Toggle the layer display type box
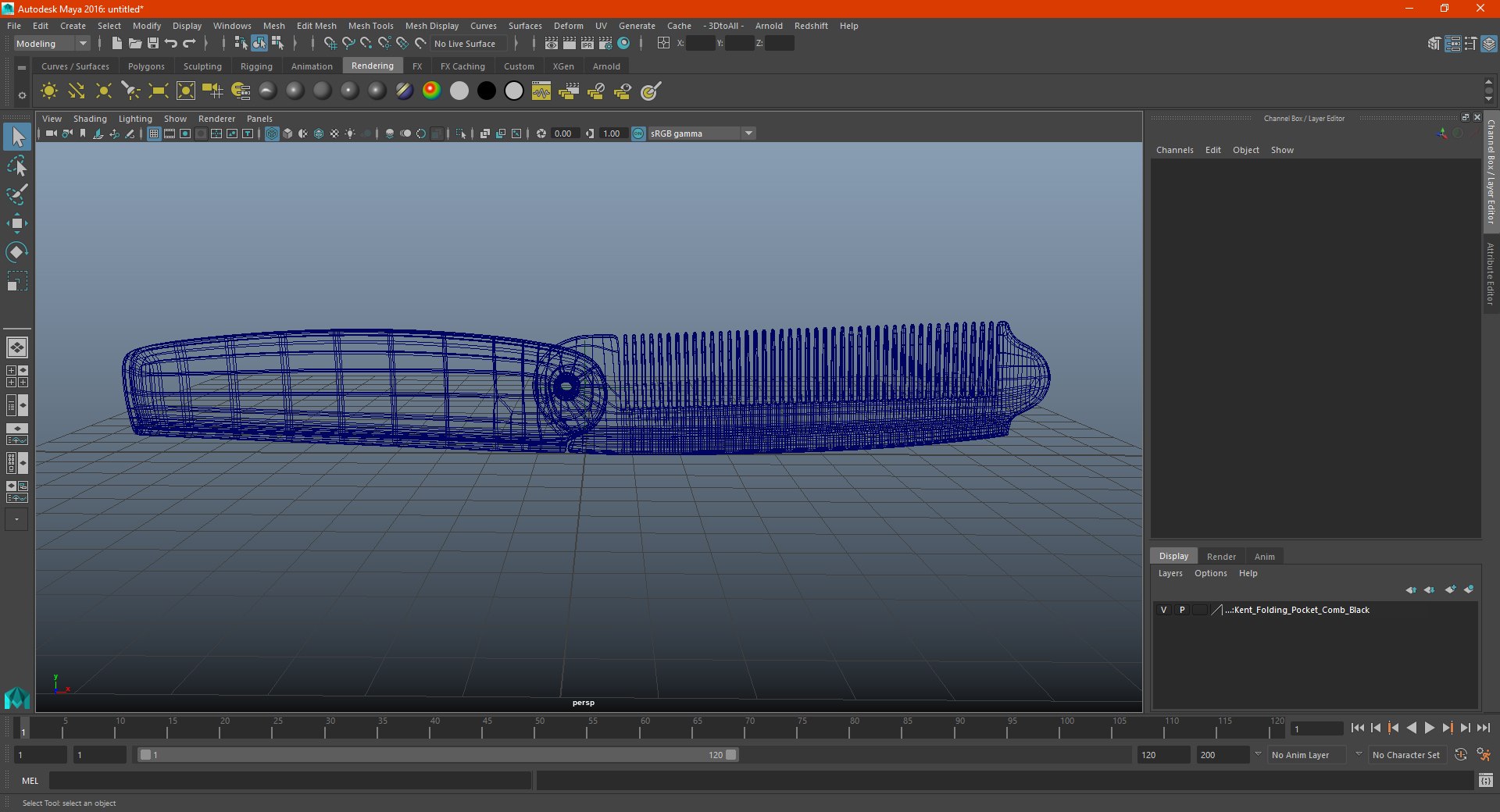The width and height of the screenshot is (1500, 812). (1200, 610)
